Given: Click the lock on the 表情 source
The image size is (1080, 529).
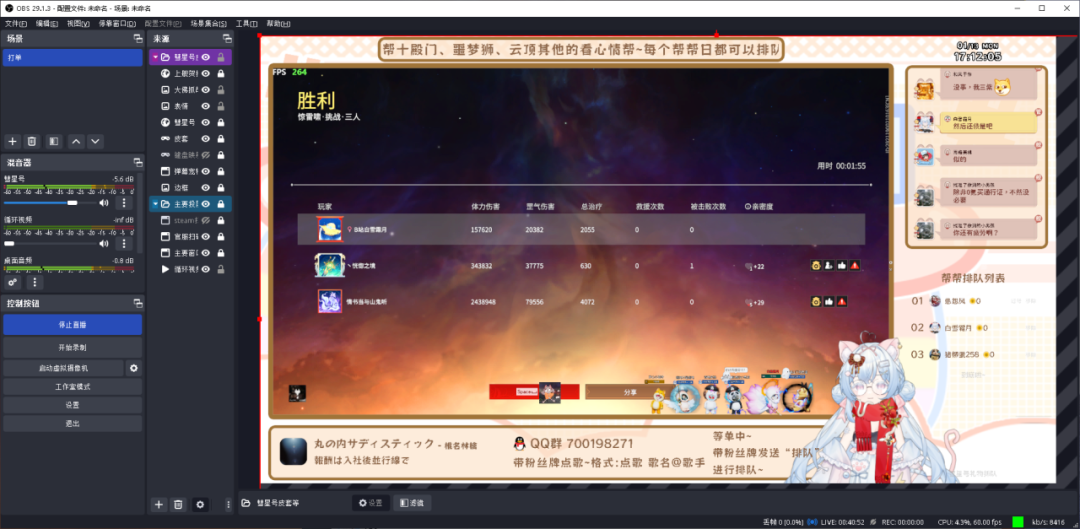Looking at the screenshot, I should coord(221,106).
